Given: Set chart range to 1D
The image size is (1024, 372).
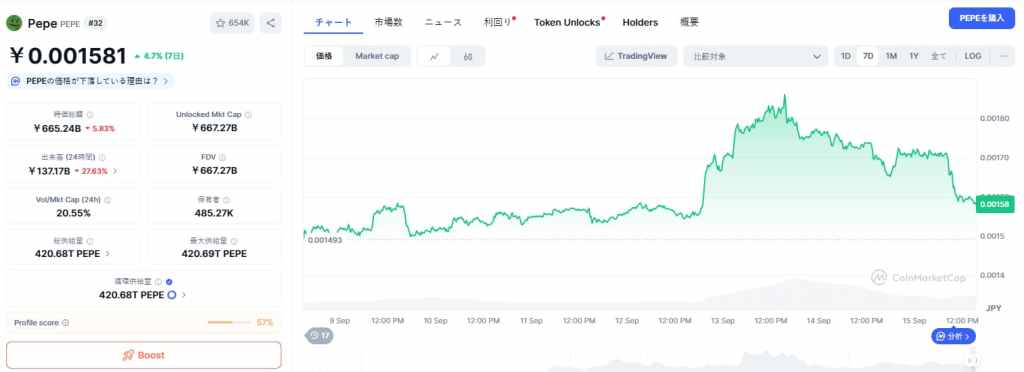Looking at the screenshot, I should 846,56.
